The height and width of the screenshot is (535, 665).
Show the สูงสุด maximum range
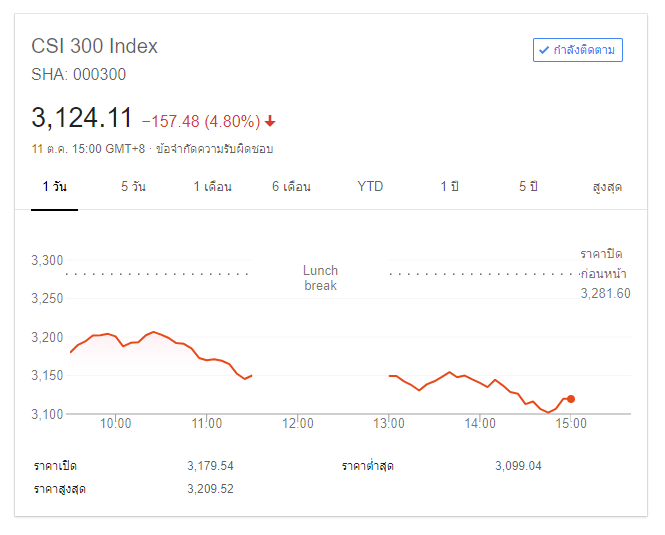pyautogui.click(x=607, y=187)
